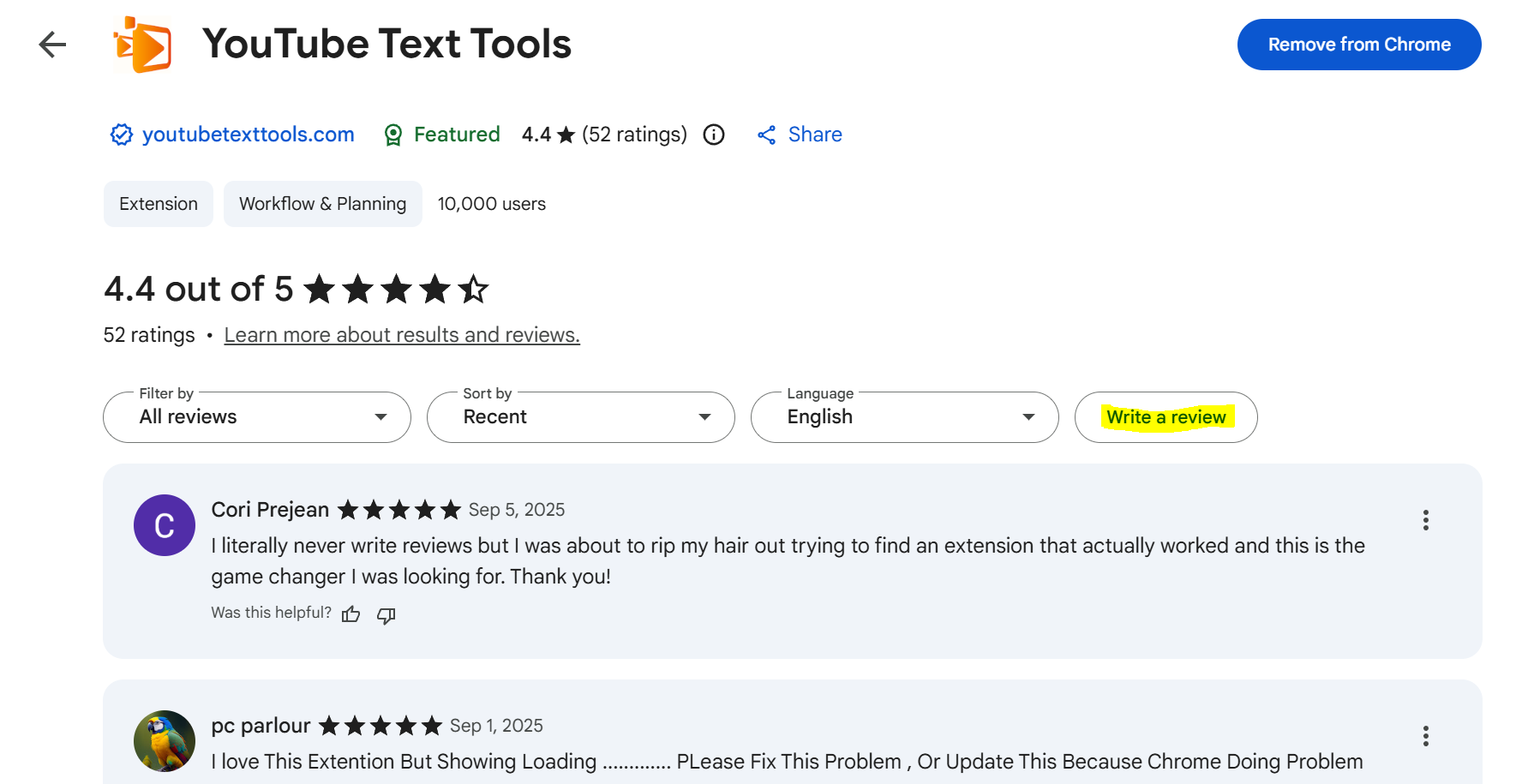Click Cori Prejean's avatar

pyautogui.click(x=164, y=525)
